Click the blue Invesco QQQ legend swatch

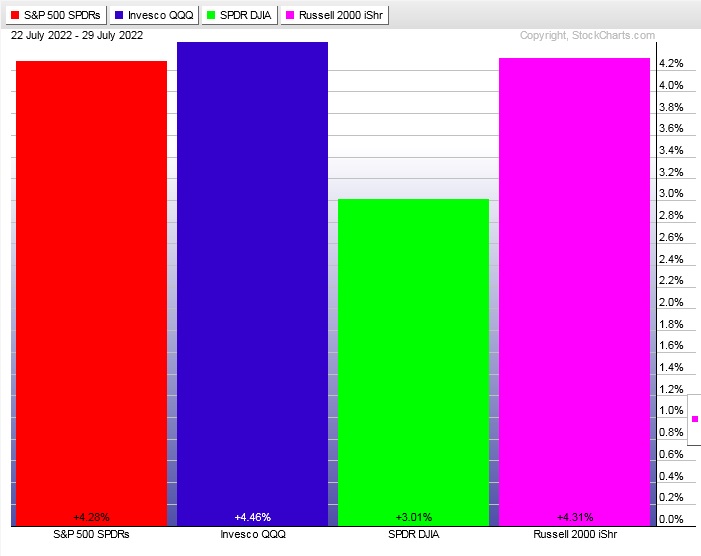(119, 15)
